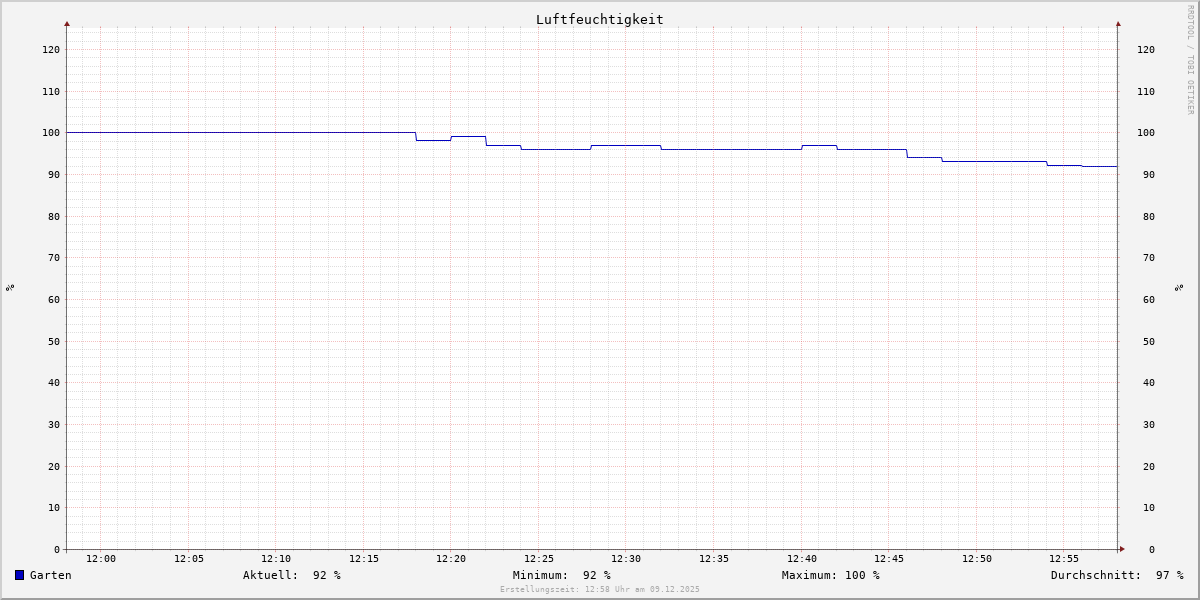
Task: Click the Minimum: 92 % value
Action: click(x=562, y=575)
